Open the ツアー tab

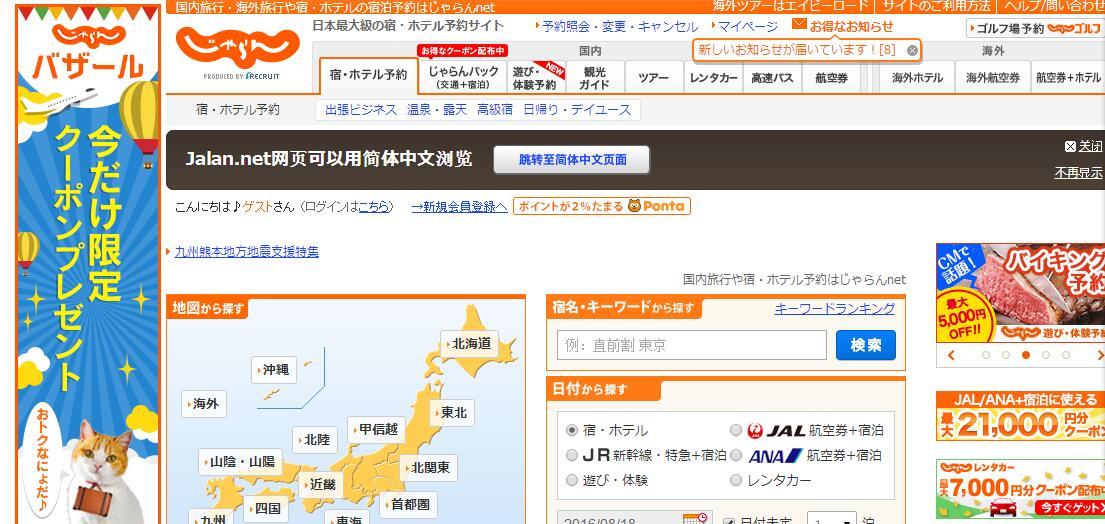654,77
